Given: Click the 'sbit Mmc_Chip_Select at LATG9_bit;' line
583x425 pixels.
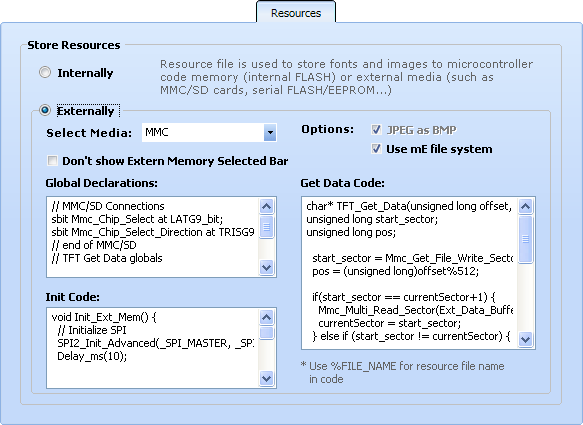Looking at the screenshot, I should click(137, 219).
